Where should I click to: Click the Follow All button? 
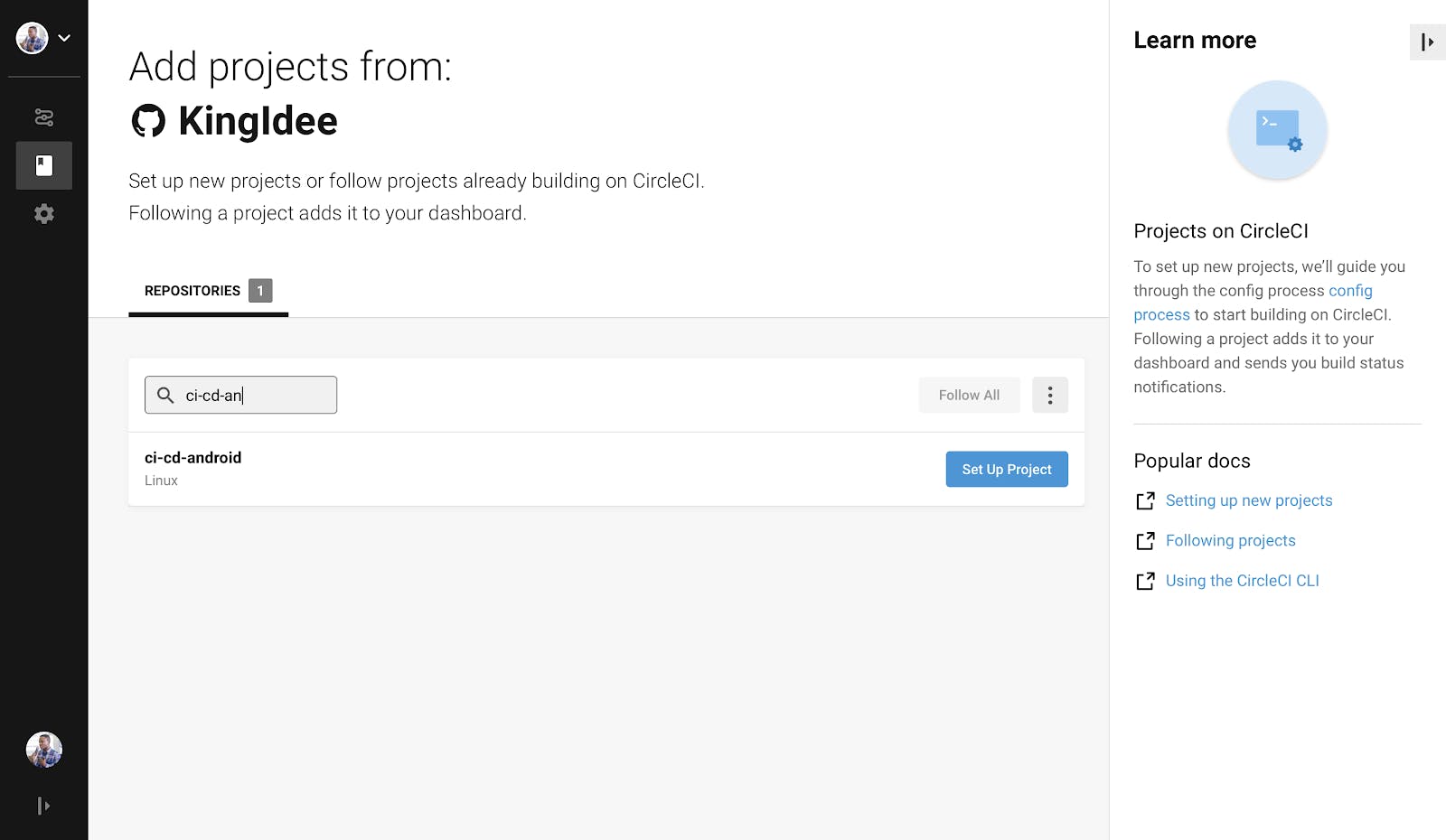pos(969,395)
